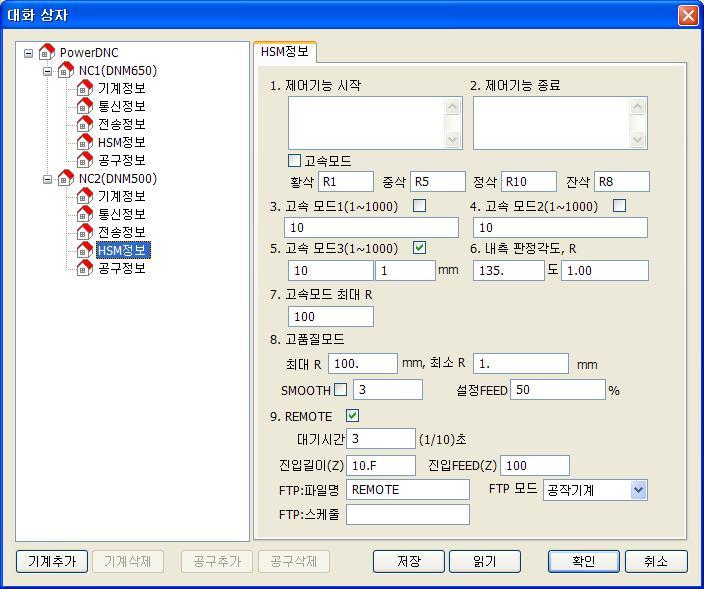The width and height of the screenshot is (704, 589).
Task: Click 통신정보 icon under NC1(DNM650)
Action: (84, 106)
